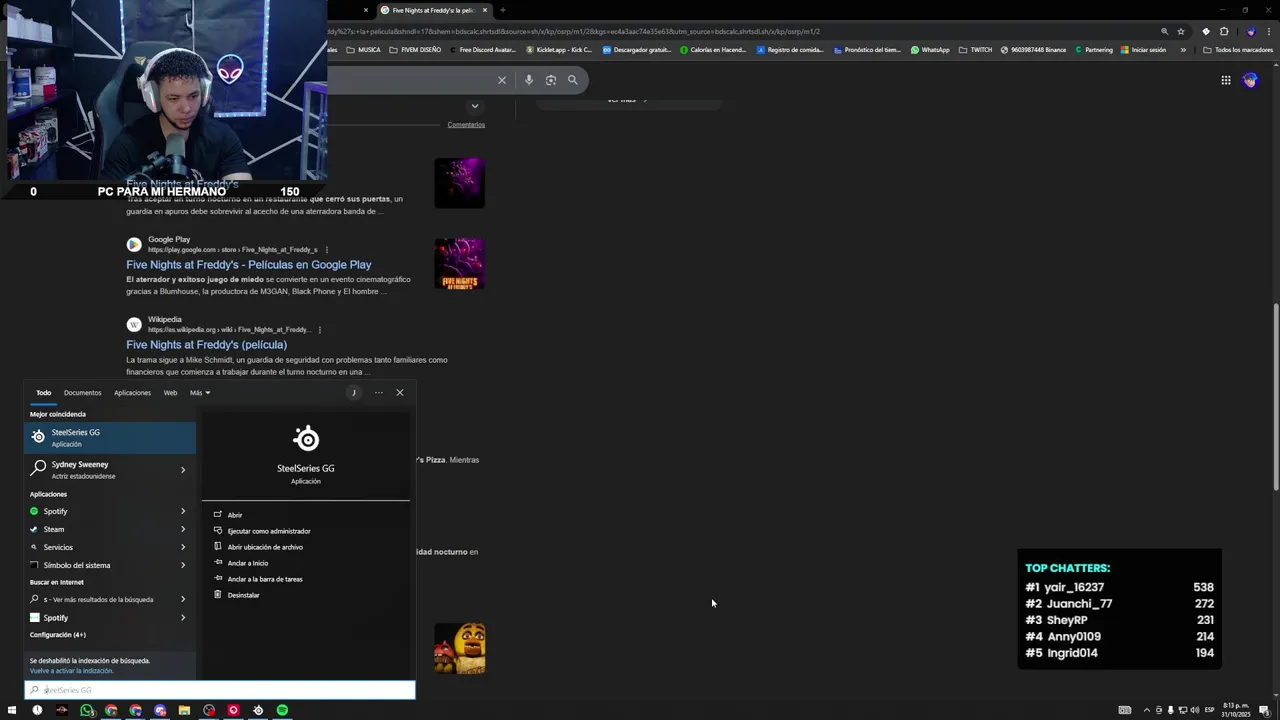Screen dimensions: 1280x720
Task: Switch to the Todo search tab
Action: click(44, 393)
